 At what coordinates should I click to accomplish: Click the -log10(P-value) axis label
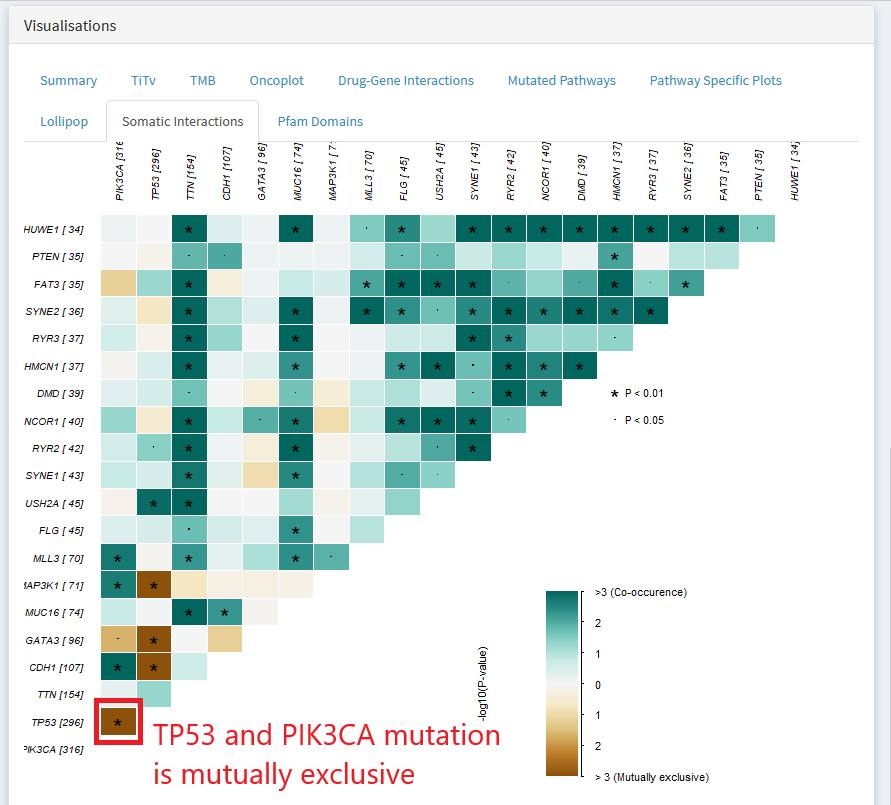[482, 684]
